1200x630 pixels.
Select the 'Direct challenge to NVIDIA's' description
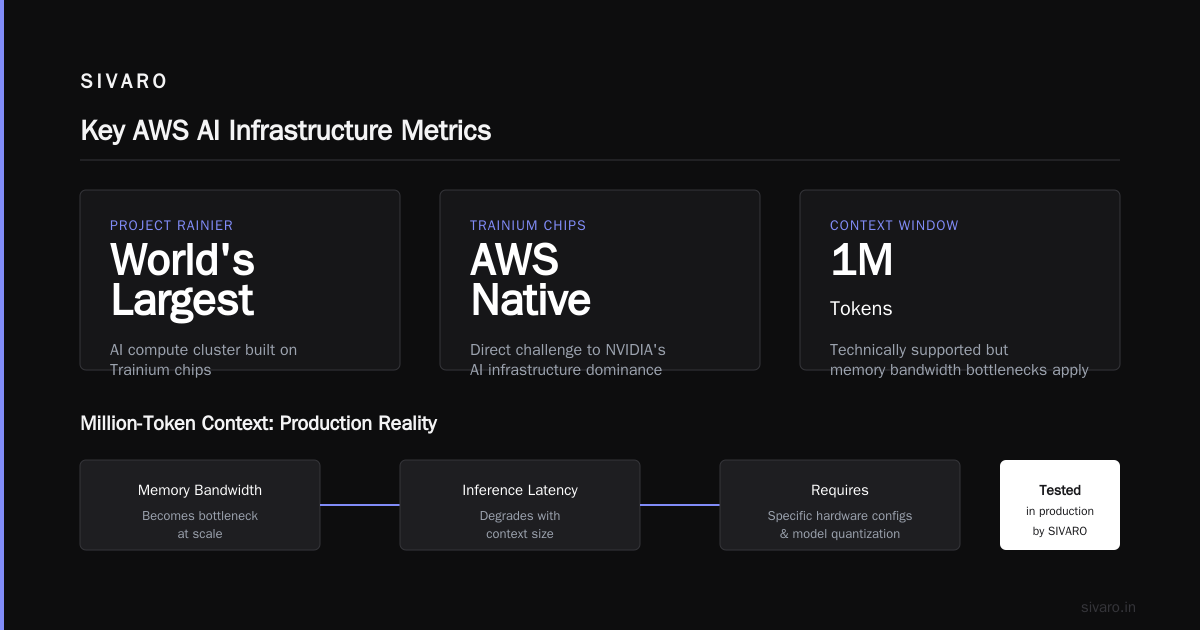pyautogui.click(x=567, y=350)
